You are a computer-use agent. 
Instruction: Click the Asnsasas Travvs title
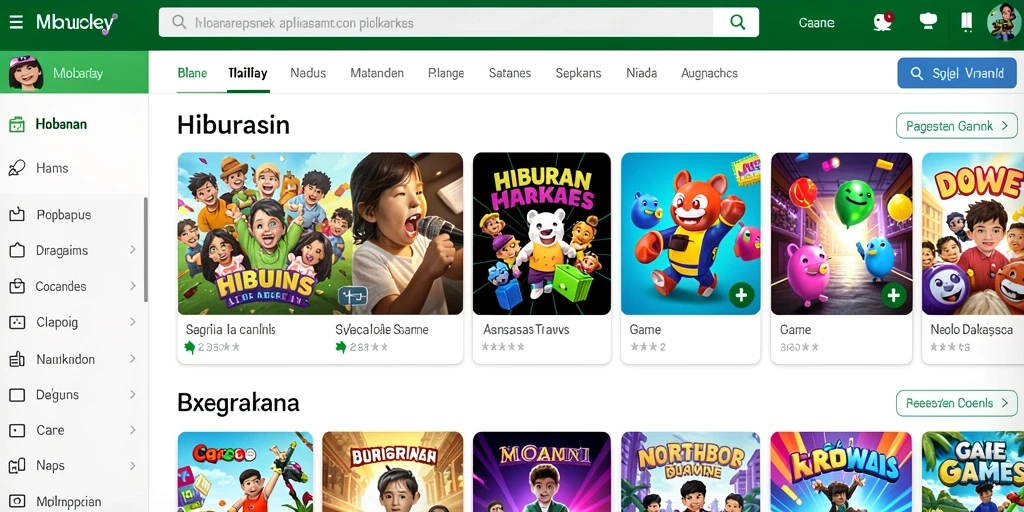pos(526,330)
